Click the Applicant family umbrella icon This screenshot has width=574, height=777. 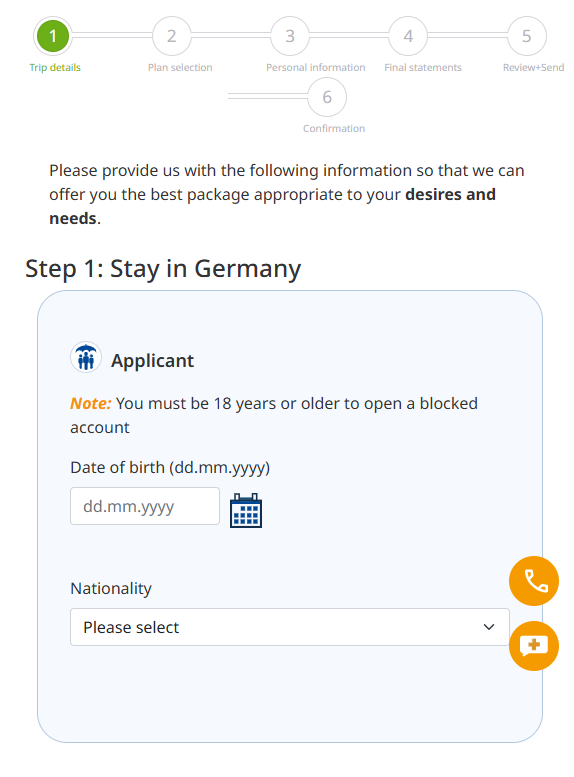coord(86,357)
